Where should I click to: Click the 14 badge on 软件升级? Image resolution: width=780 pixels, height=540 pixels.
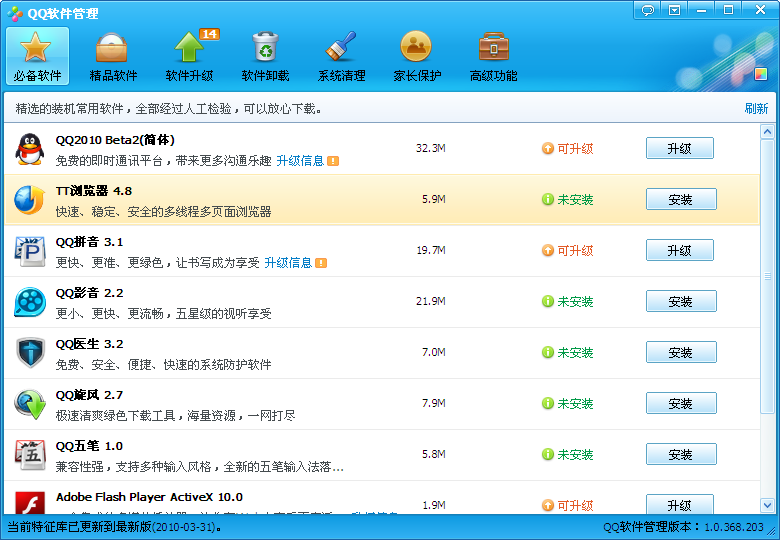209,34
